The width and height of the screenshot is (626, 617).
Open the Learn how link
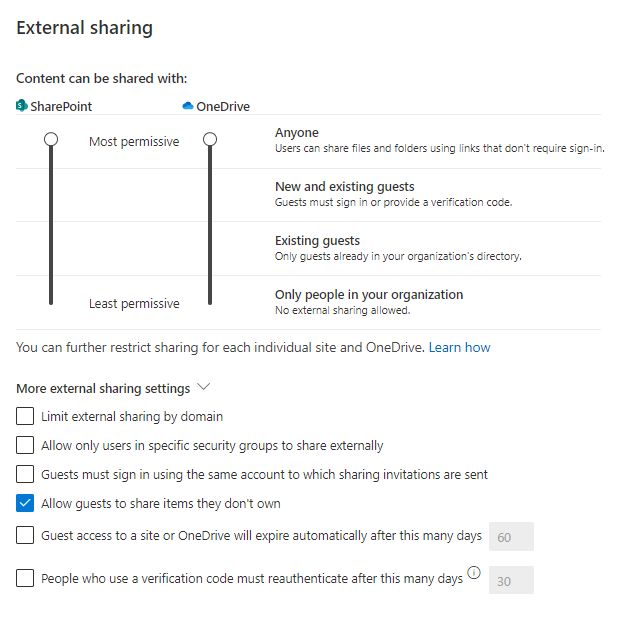click(459, 348)
